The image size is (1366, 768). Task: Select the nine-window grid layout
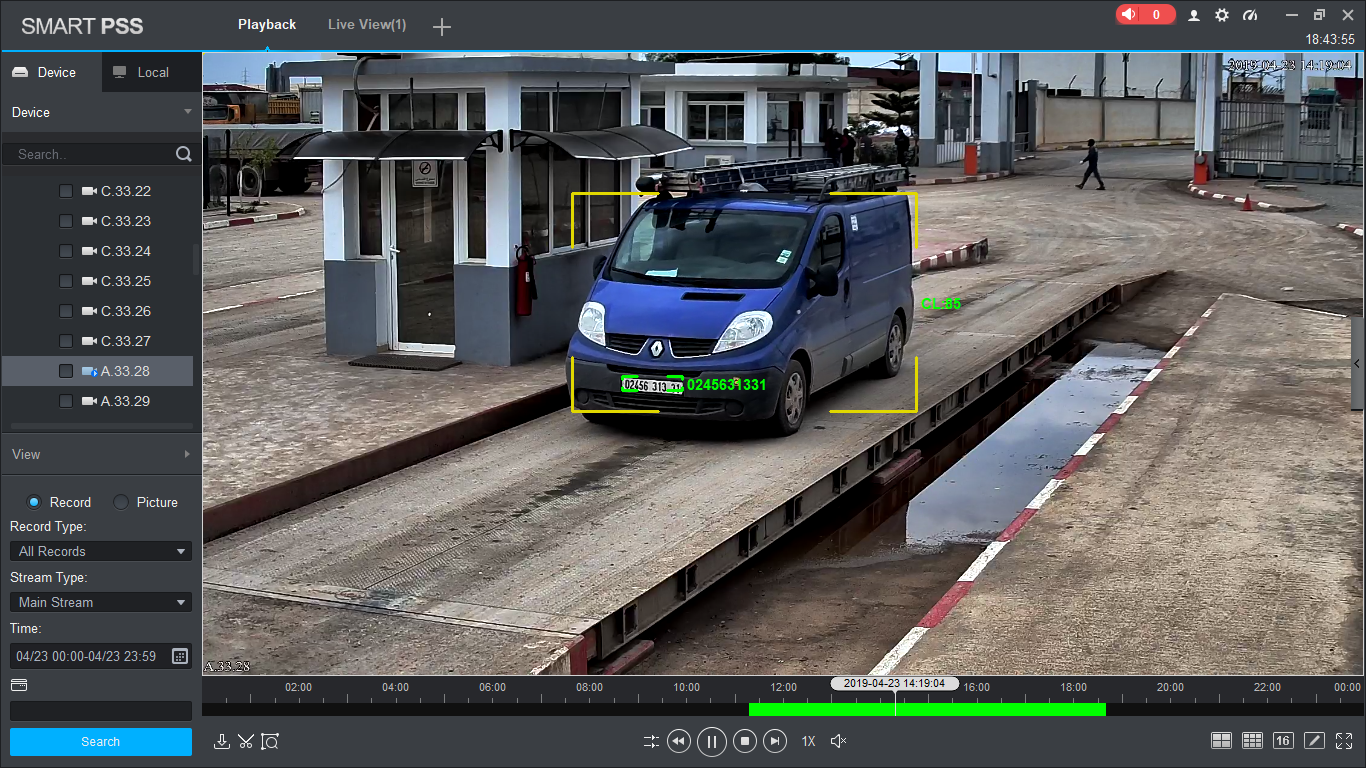(1252, 741)
